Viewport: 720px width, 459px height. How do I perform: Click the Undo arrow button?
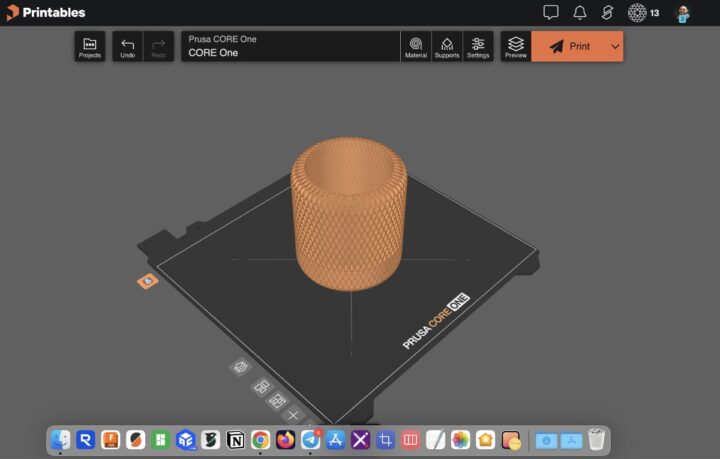[127, 47]
